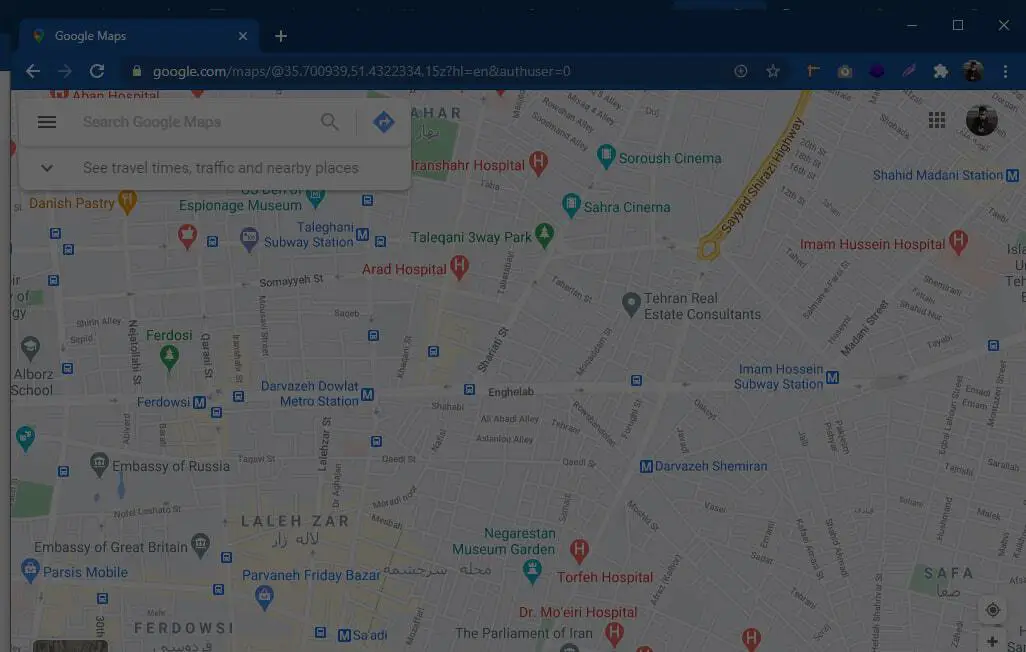Open a new browser tab
Viewport: 1026px width, 652px height.
281,36
